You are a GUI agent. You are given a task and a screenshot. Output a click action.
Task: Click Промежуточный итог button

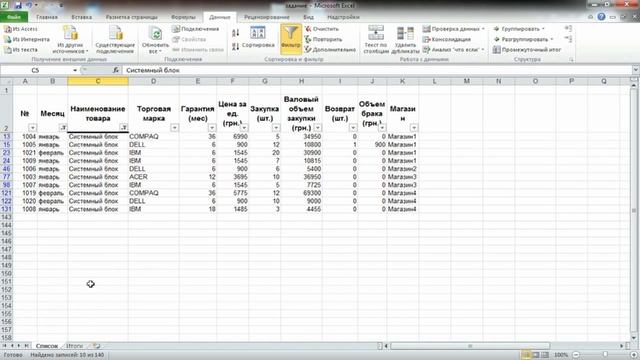click(527, 49)
